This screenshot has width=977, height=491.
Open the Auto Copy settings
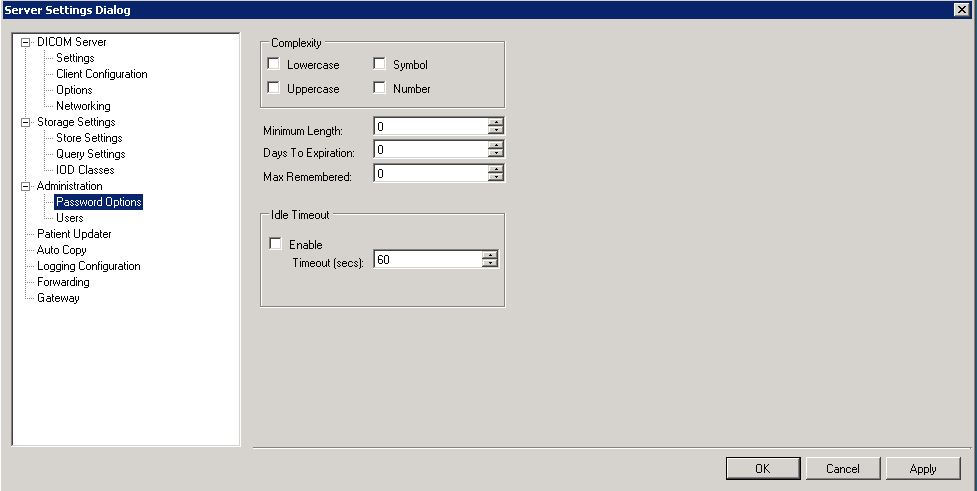pyautogui.click(x=61, y=250)
